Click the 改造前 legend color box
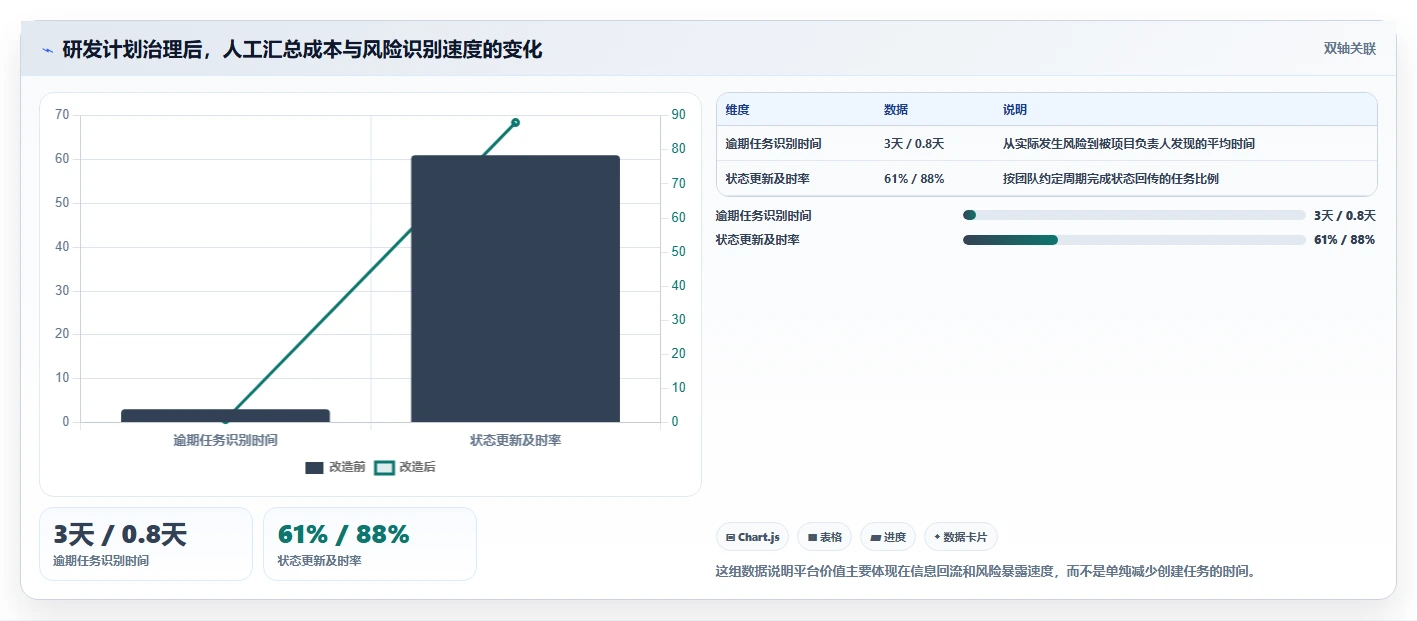This screenshot has width=1417, height=621. pos(314,467)
